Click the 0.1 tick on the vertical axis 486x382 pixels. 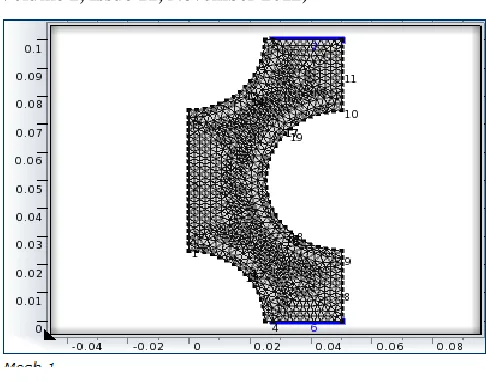[33, 49]
